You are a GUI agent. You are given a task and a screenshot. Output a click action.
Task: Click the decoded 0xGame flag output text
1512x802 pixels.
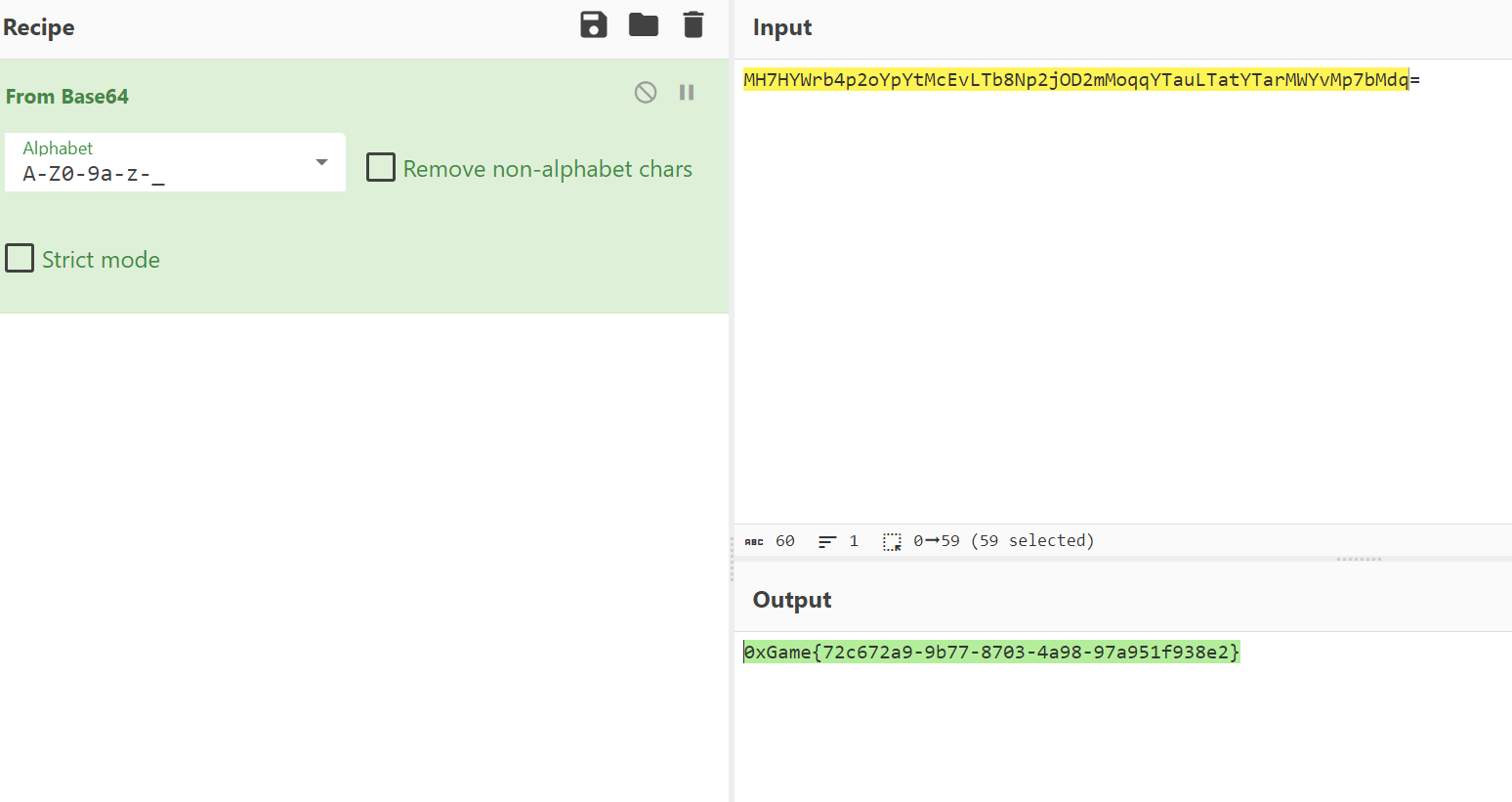pyautogui.click(x=991, y=653)
